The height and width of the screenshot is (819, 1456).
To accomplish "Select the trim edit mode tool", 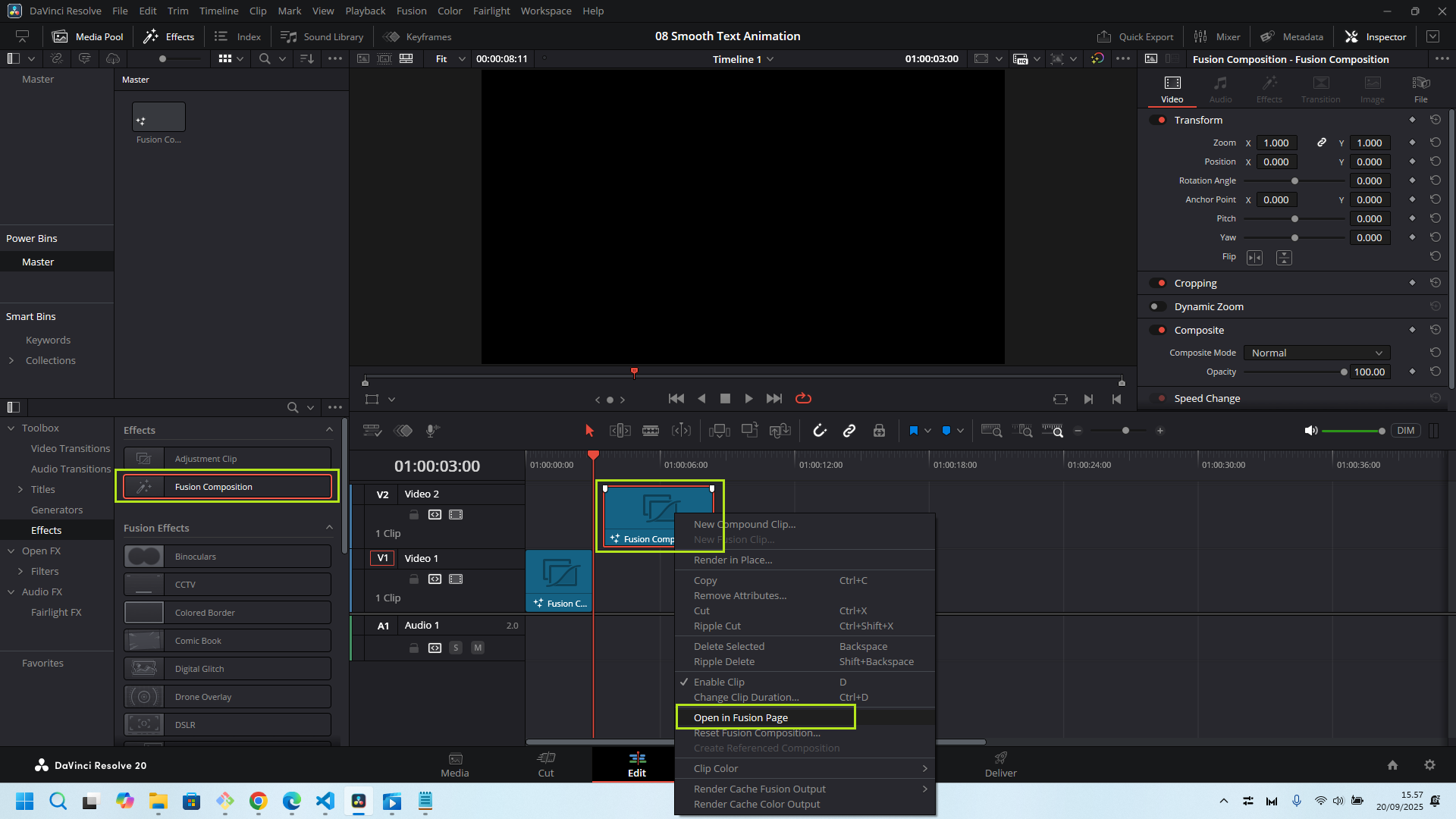I will [x=620, y=431].
